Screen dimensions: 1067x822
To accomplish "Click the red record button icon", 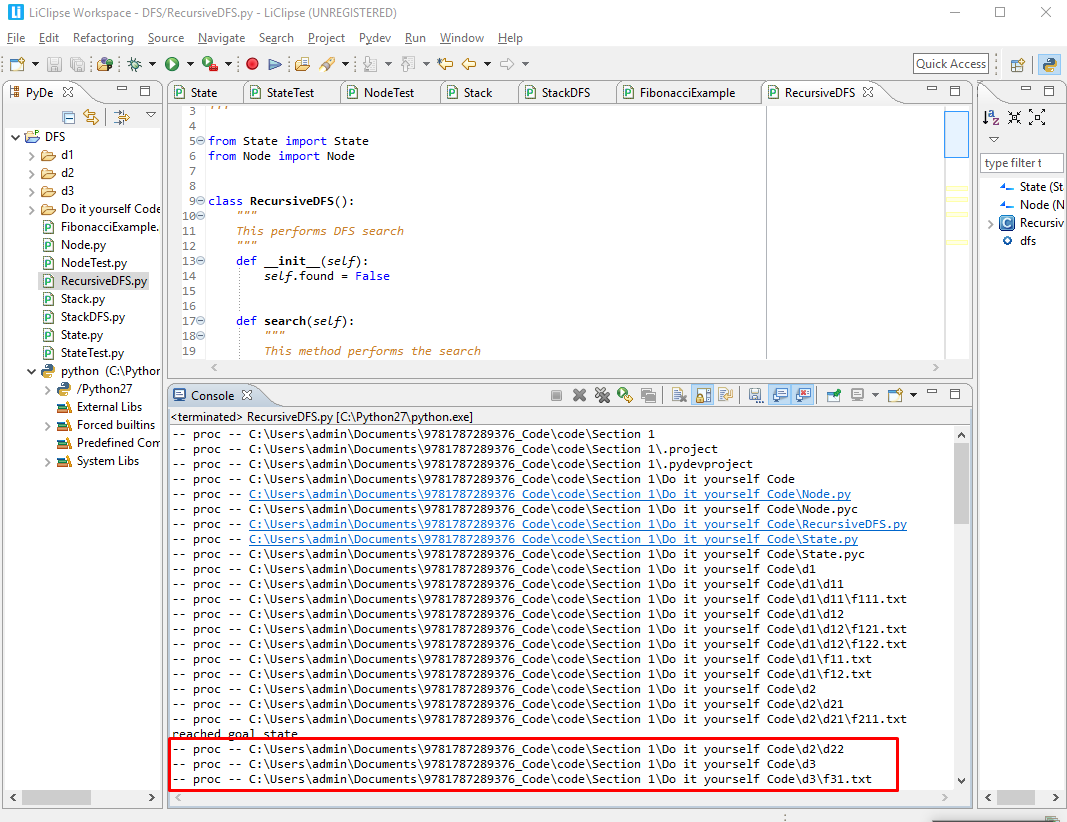I will [x=252, y=64].
